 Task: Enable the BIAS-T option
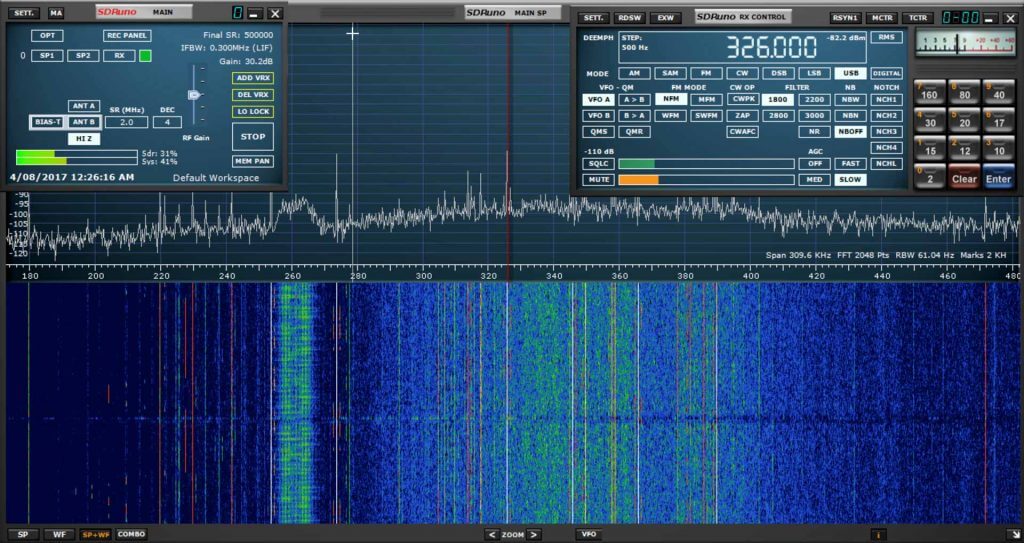pyautogui.click(x=47, y=122)
